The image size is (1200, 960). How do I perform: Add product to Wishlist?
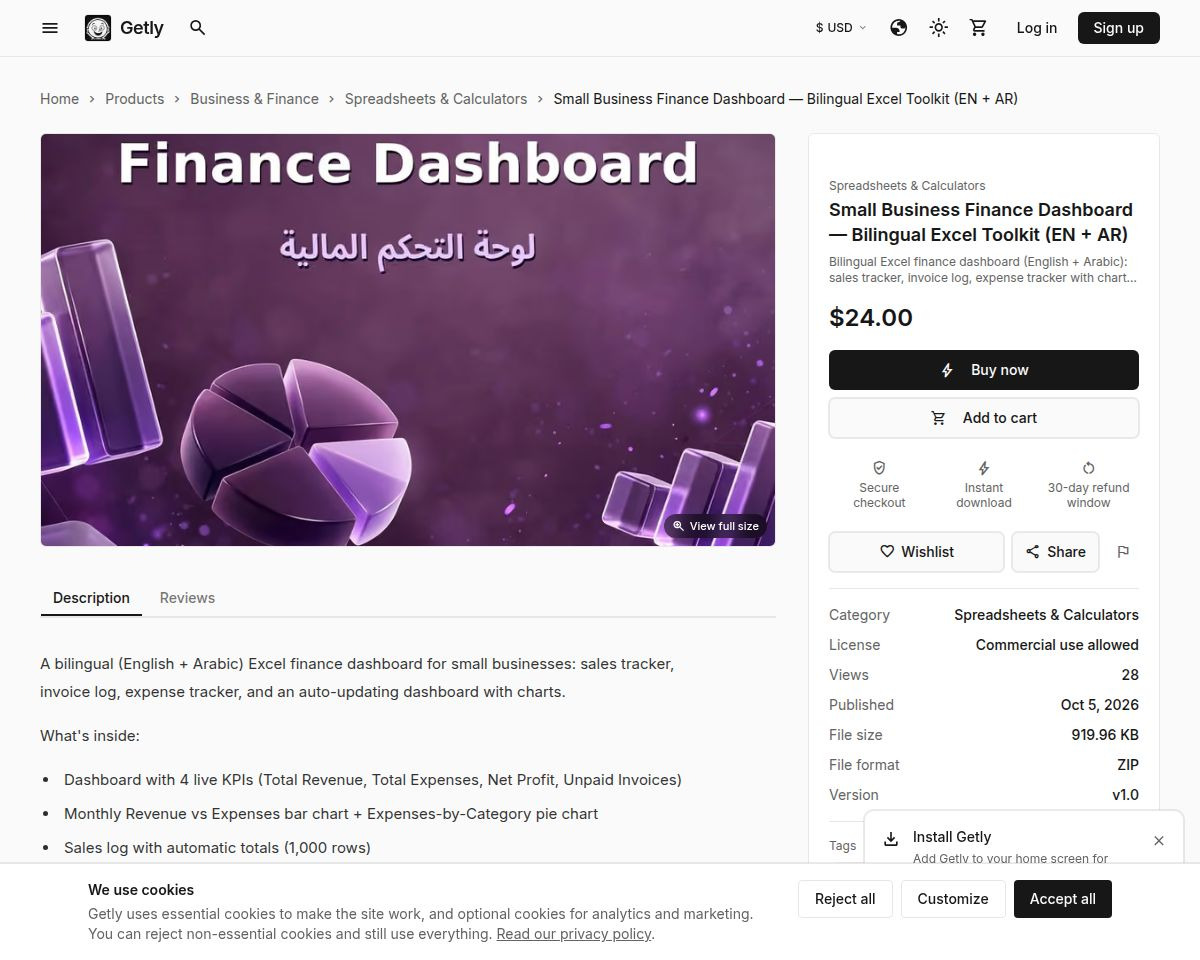pos(916,552)
